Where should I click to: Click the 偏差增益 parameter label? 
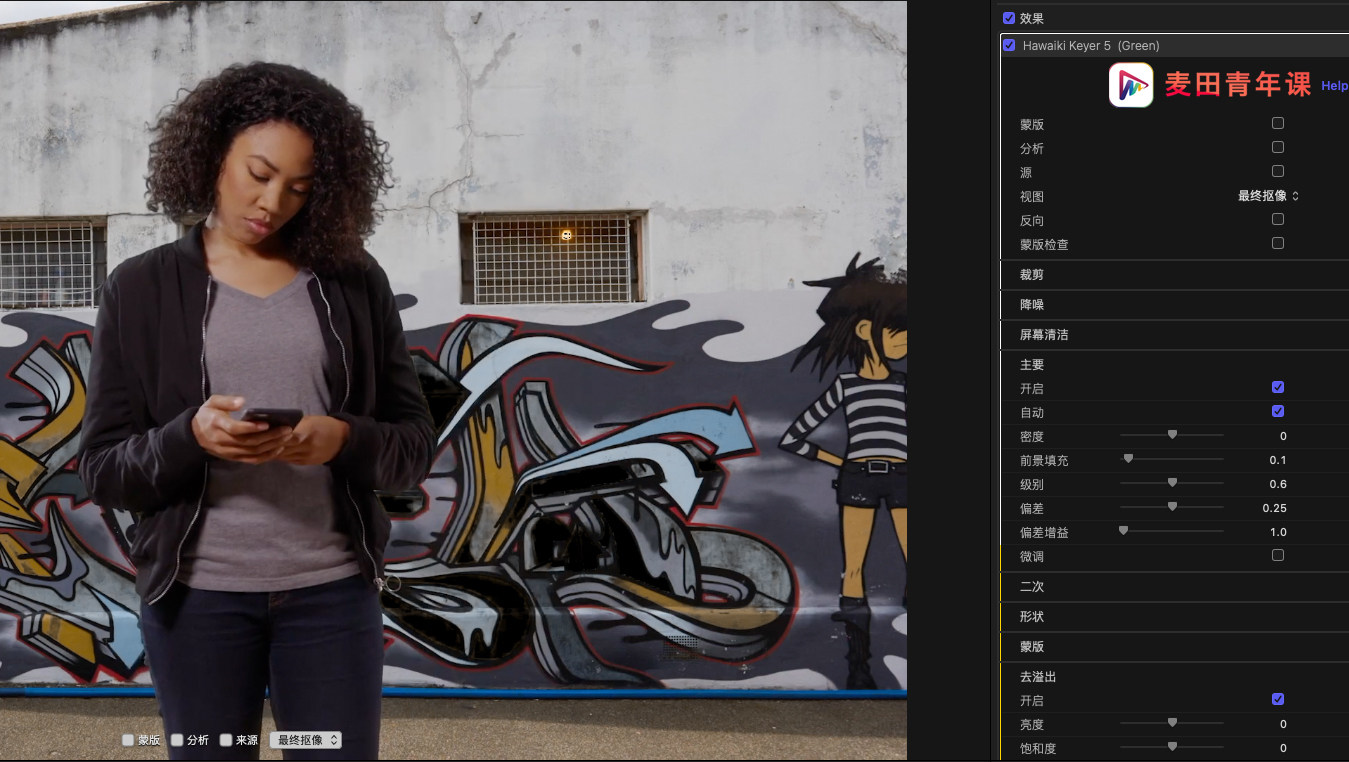coord(1044,533)
